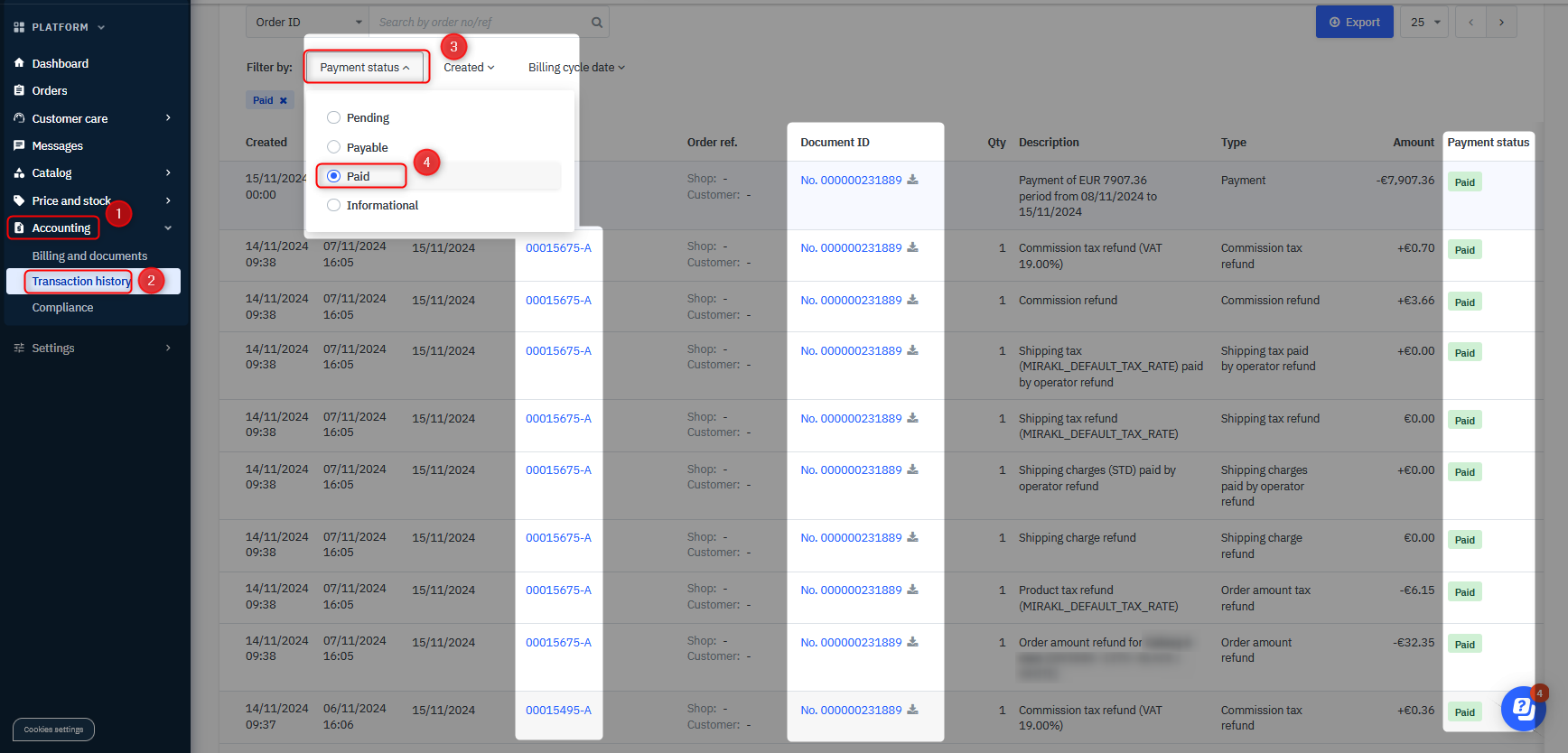The width and height of the screenshot is (1568, 753).
Task: Go to previous page arrow
Action: click(1470, 22)
